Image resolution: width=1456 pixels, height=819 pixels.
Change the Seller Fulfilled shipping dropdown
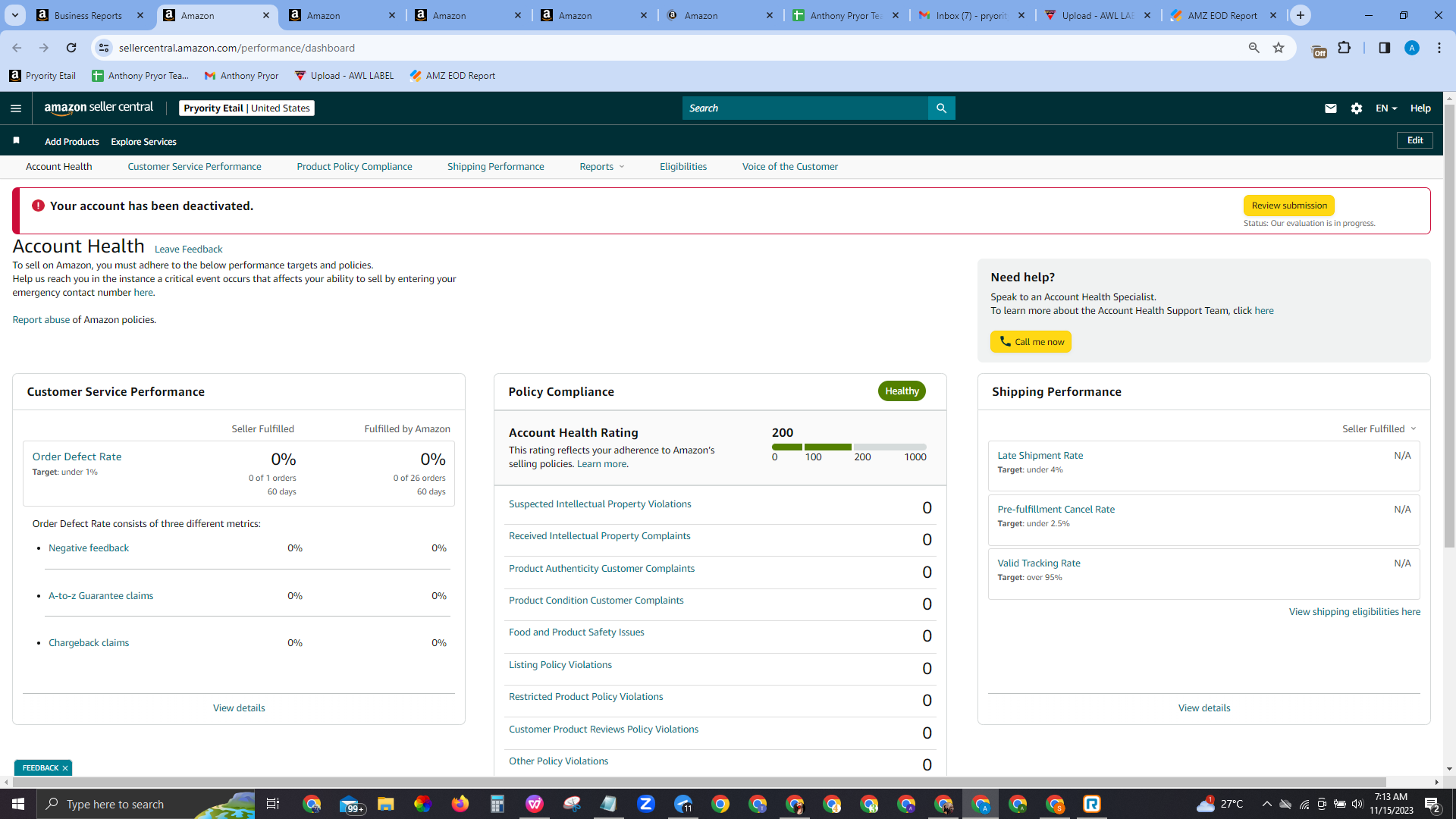coord(1379,429)
